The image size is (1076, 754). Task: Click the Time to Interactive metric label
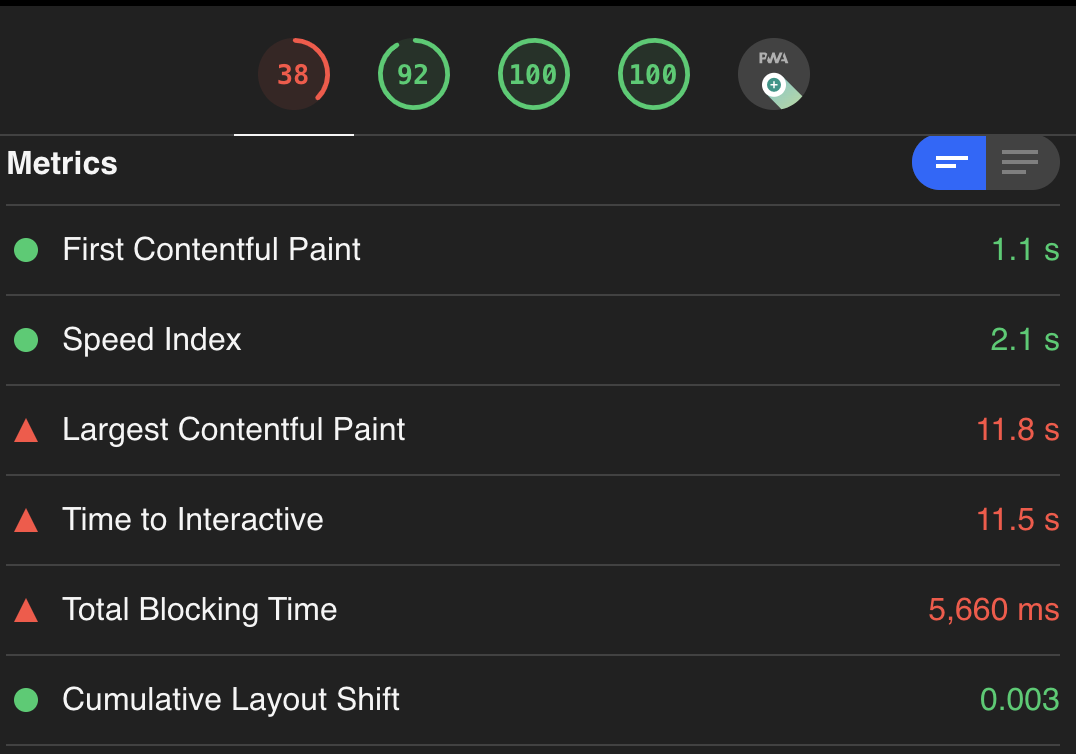pos(193,519)
